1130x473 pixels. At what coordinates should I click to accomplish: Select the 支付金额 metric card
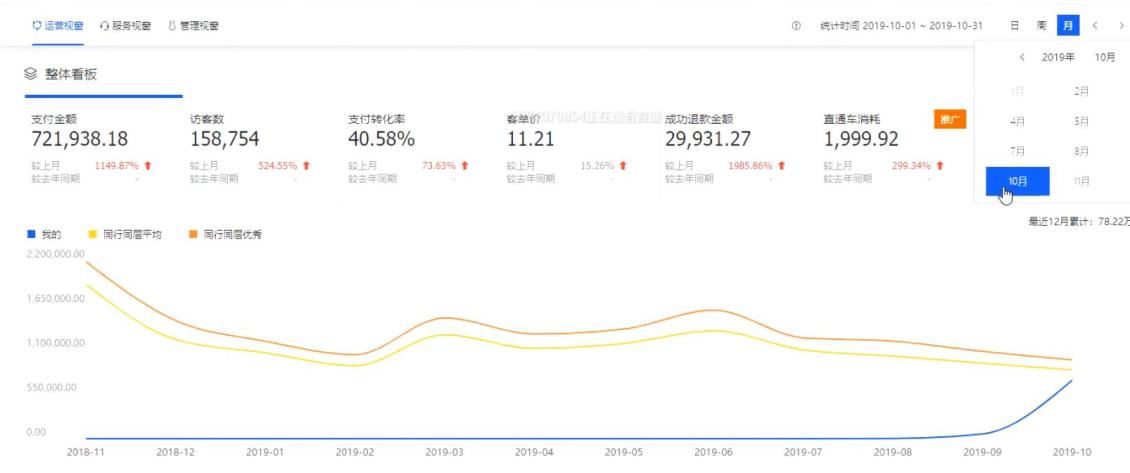coord(104,149)
